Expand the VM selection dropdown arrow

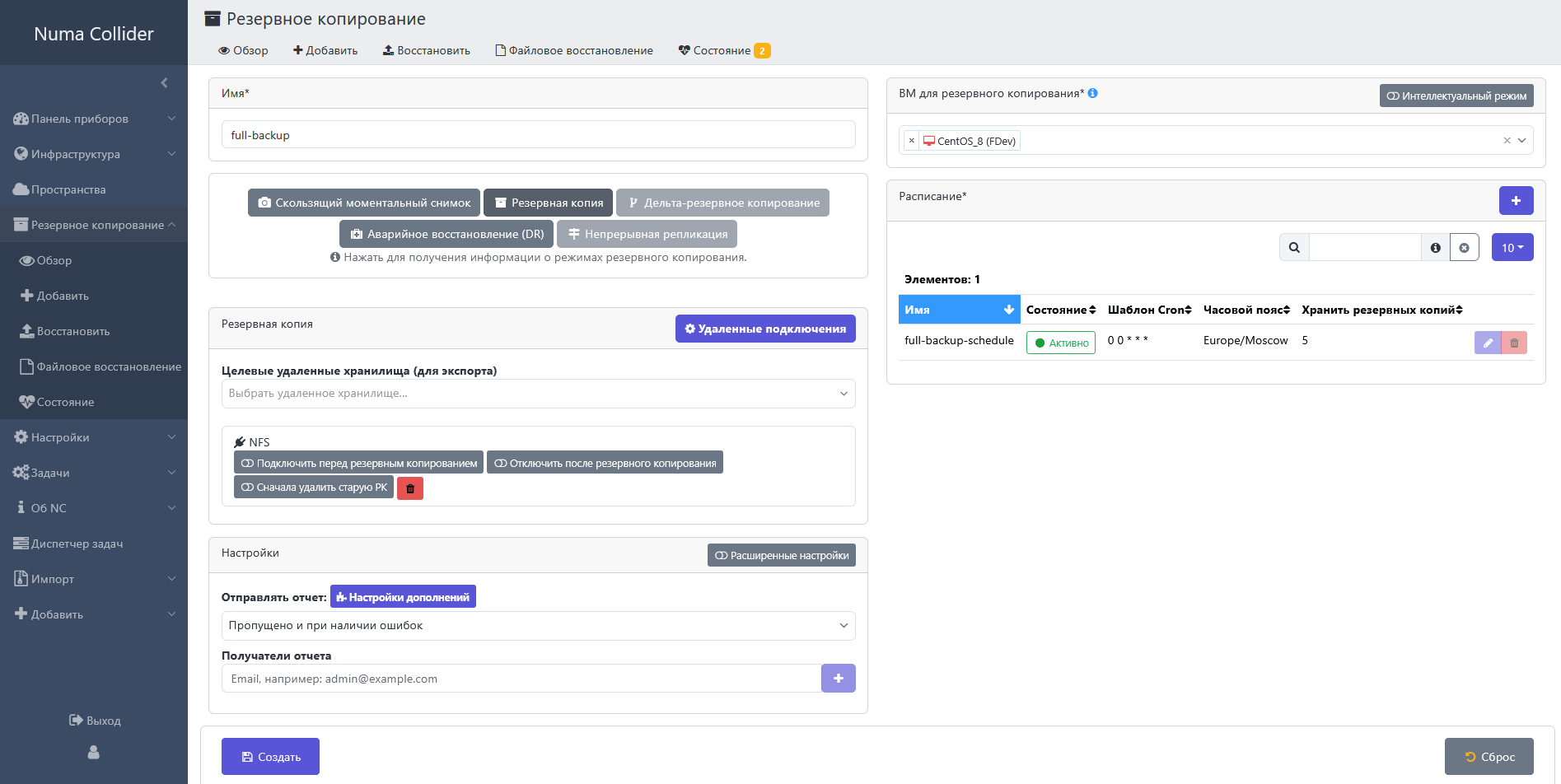[1522, 140]
